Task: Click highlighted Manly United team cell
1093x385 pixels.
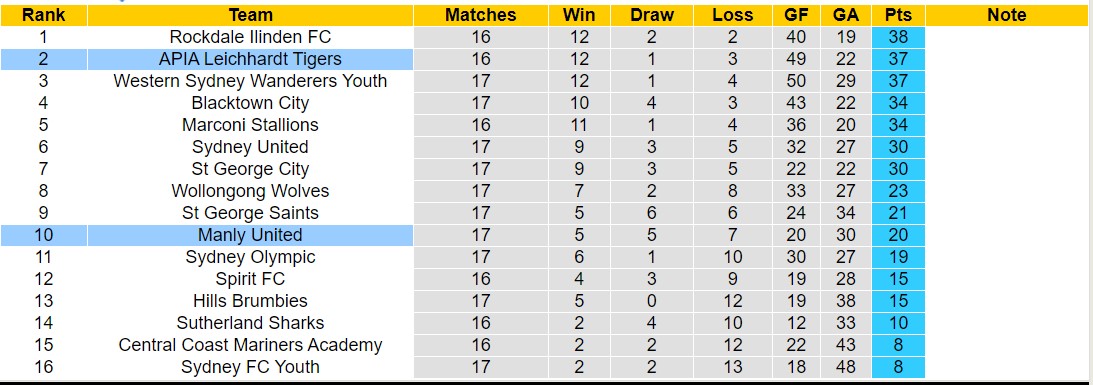Action: pos(250,235)
